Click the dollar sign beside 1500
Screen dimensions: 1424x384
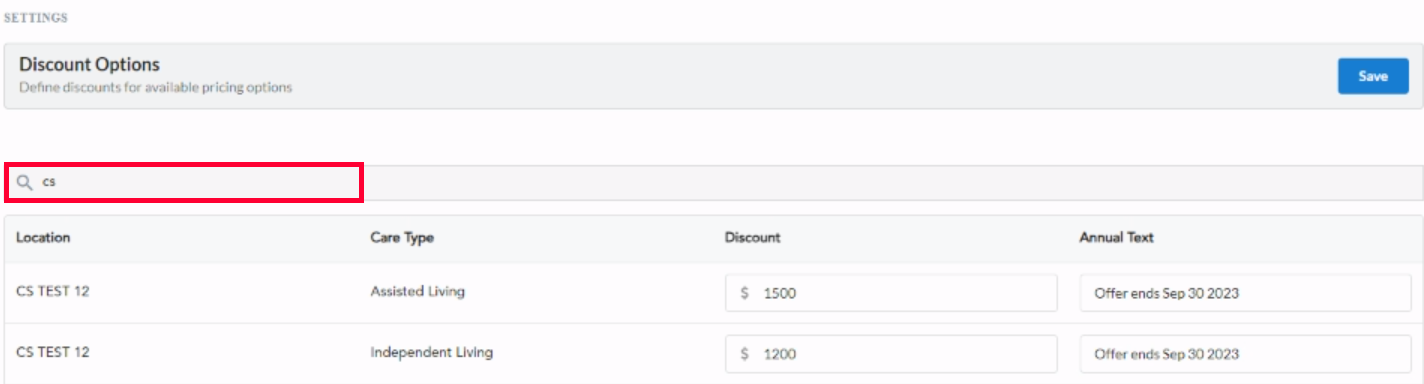tap(745, 294)
